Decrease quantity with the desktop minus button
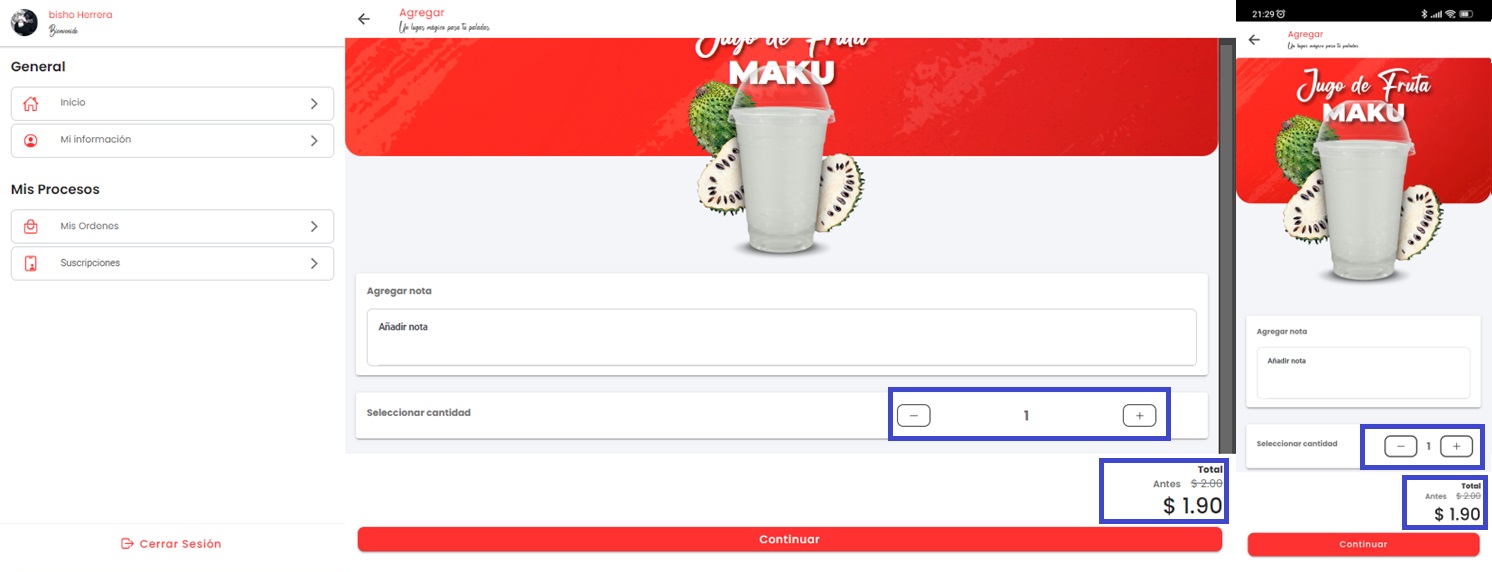 914,415
